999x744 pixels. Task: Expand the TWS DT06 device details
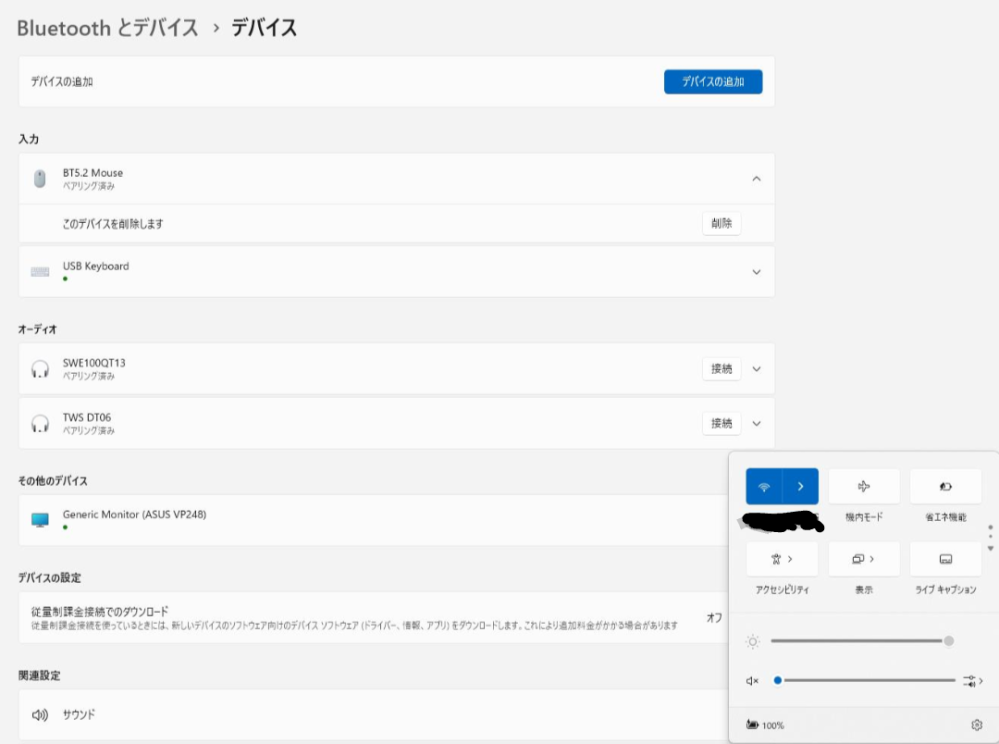756,424
